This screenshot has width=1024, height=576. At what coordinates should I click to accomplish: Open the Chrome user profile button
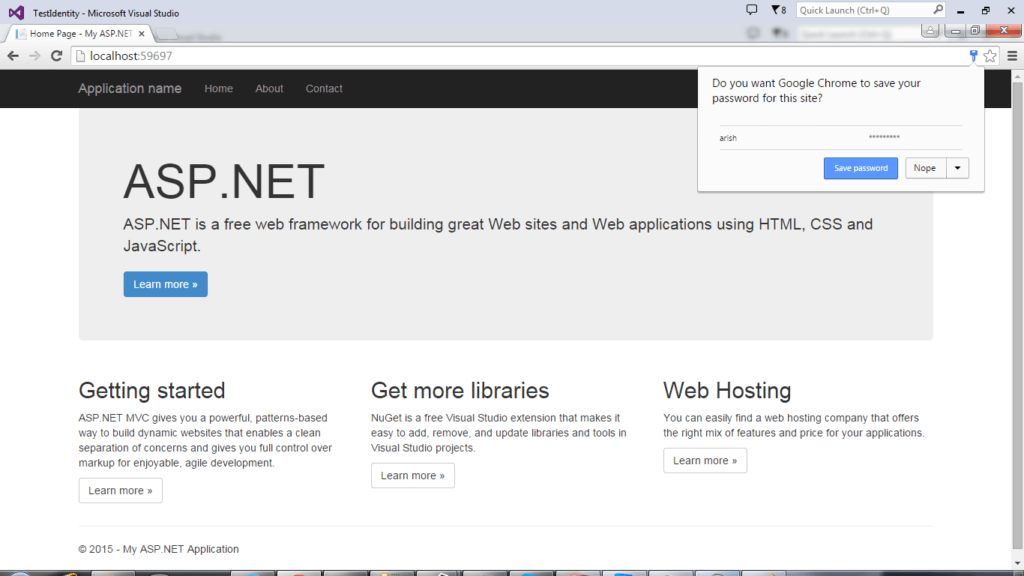[930, 31]
